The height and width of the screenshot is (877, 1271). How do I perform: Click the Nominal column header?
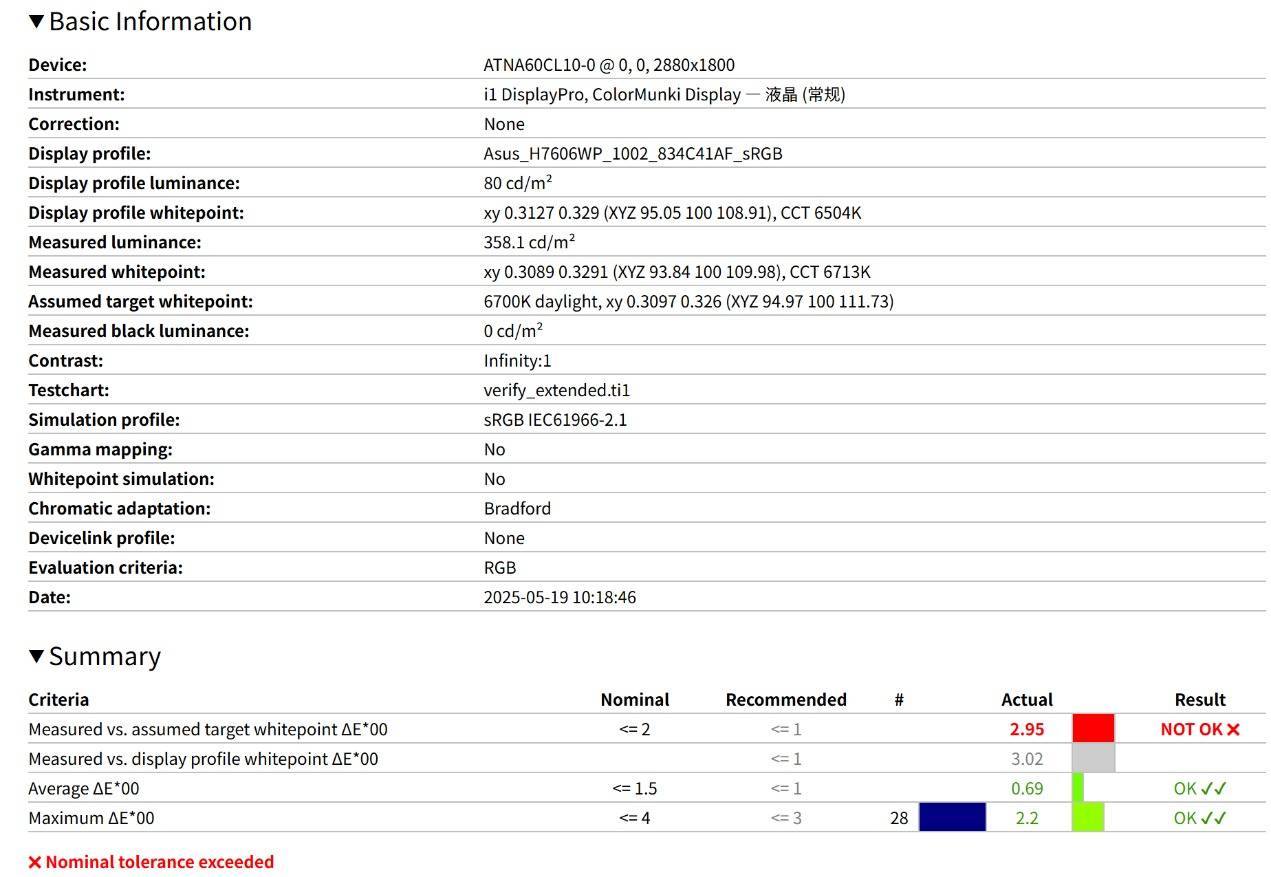635,700
